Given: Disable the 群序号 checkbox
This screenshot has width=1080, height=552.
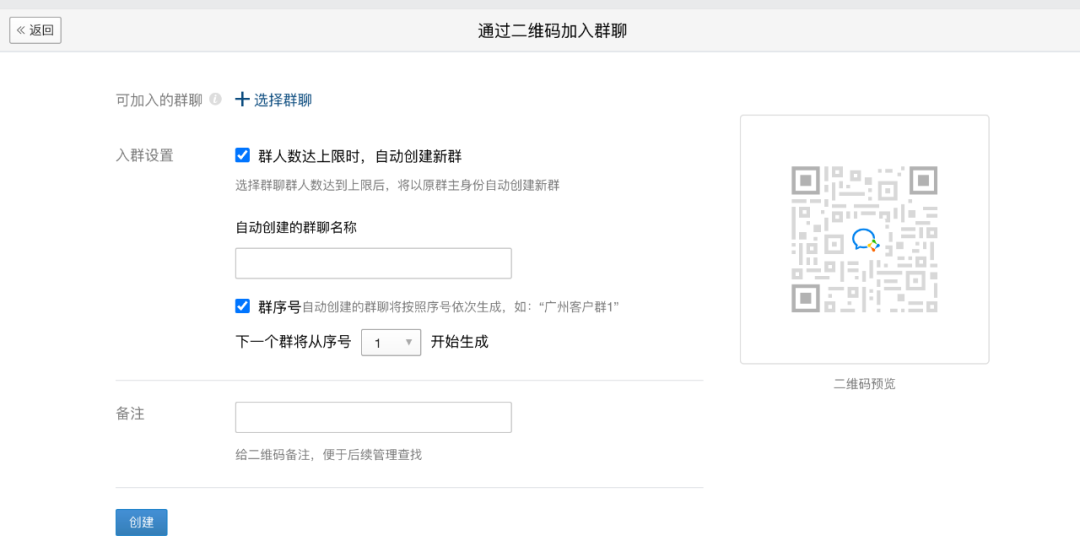Looking at the screenshot, I should 242,306.
